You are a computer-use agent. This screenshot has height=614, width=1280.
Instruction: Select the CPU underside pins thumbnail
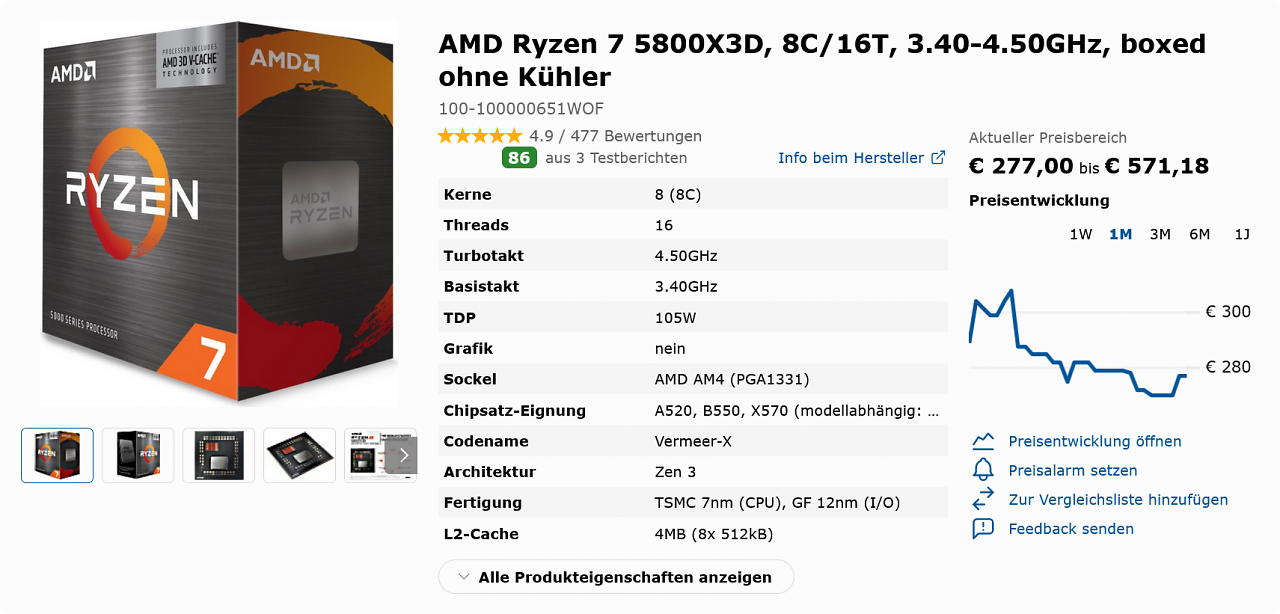pos(218,455)
